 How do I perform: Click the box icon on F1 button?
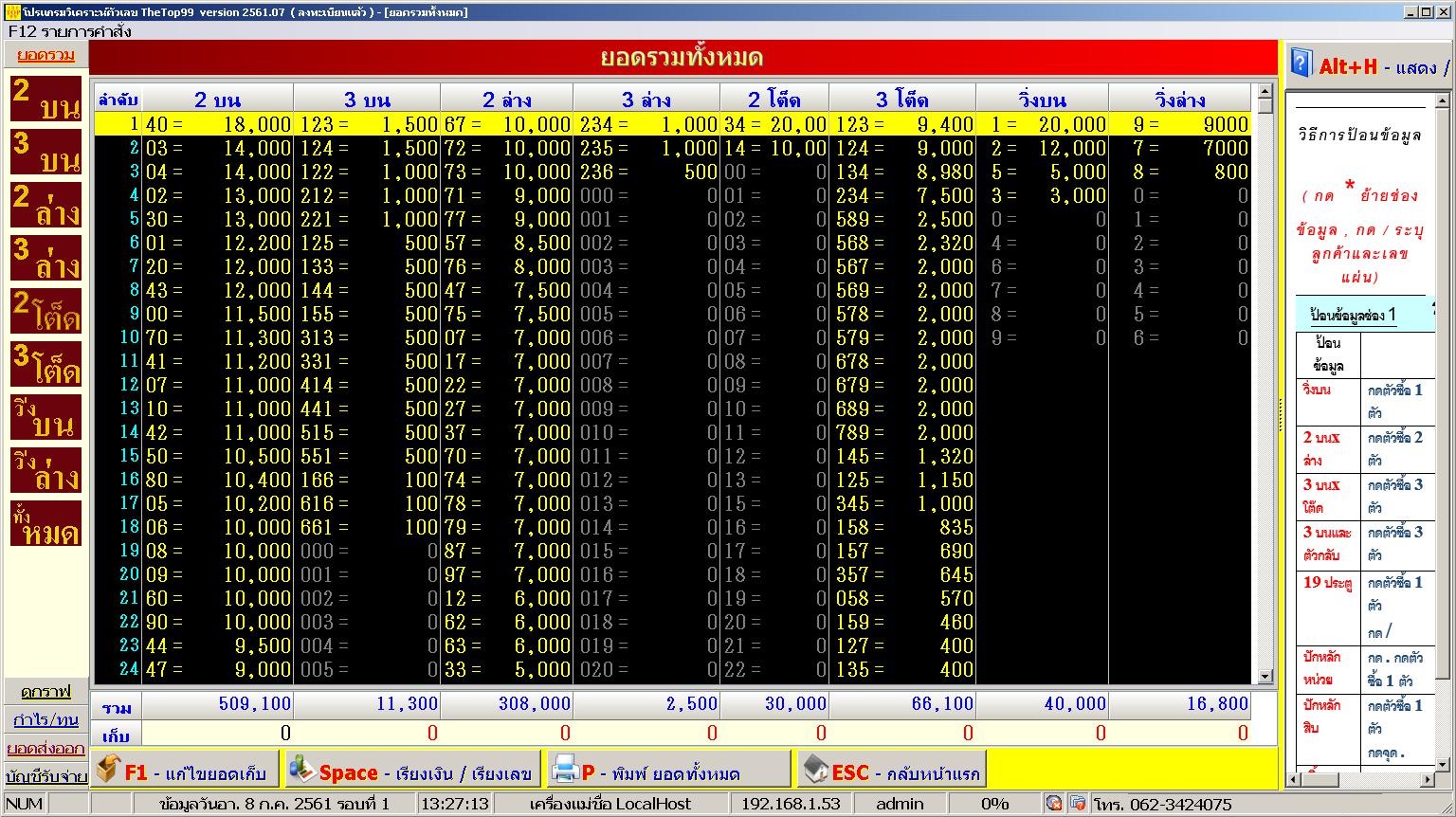[x=109, y=769]
